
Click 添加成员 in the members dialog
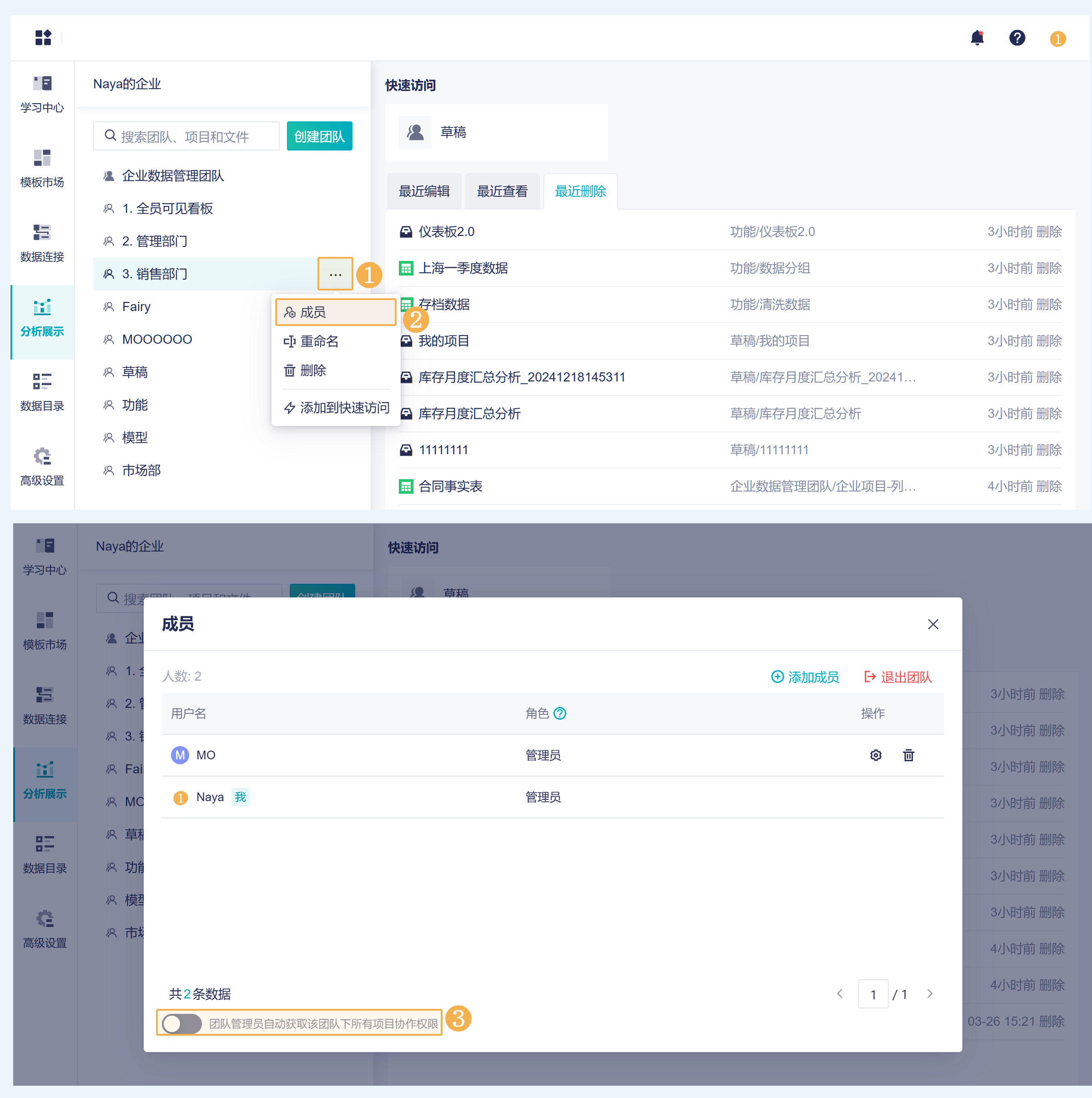[x=805, y=677]
